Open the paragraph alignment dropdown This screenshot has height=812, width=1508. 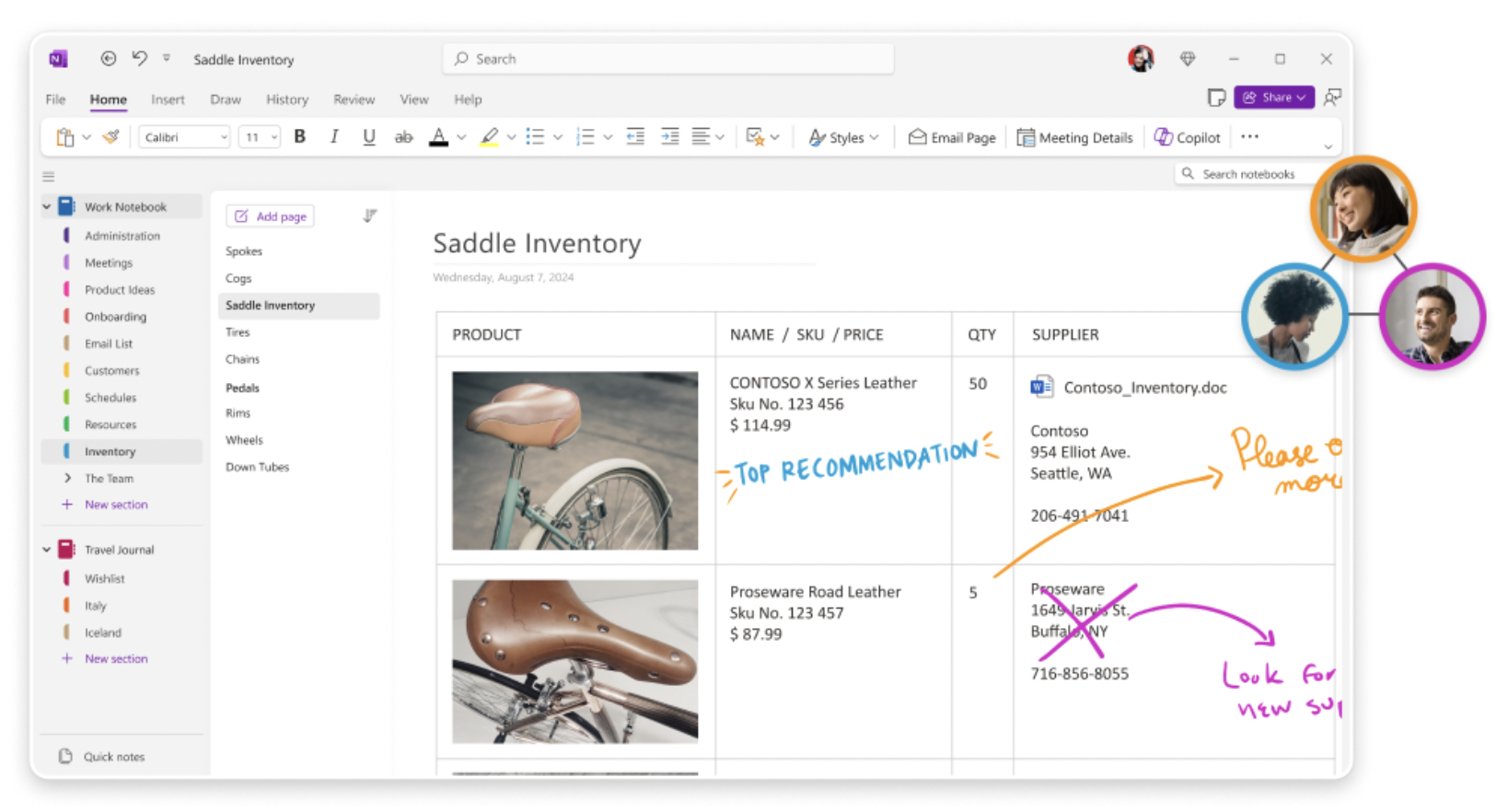tap(708, 137)
